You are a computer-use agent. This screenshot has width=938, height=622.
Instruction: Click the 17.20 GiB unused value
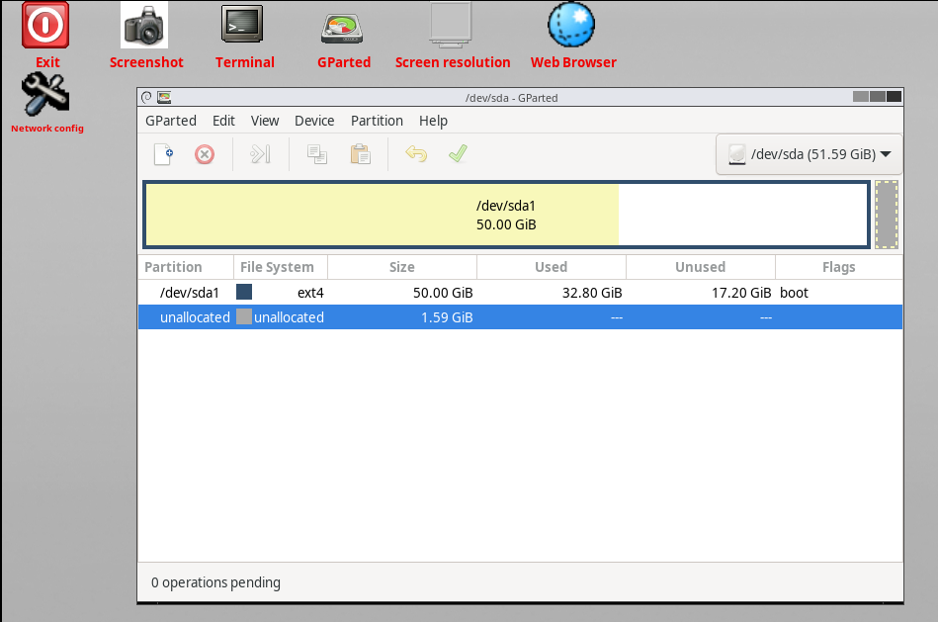click(x=741, y=293)
